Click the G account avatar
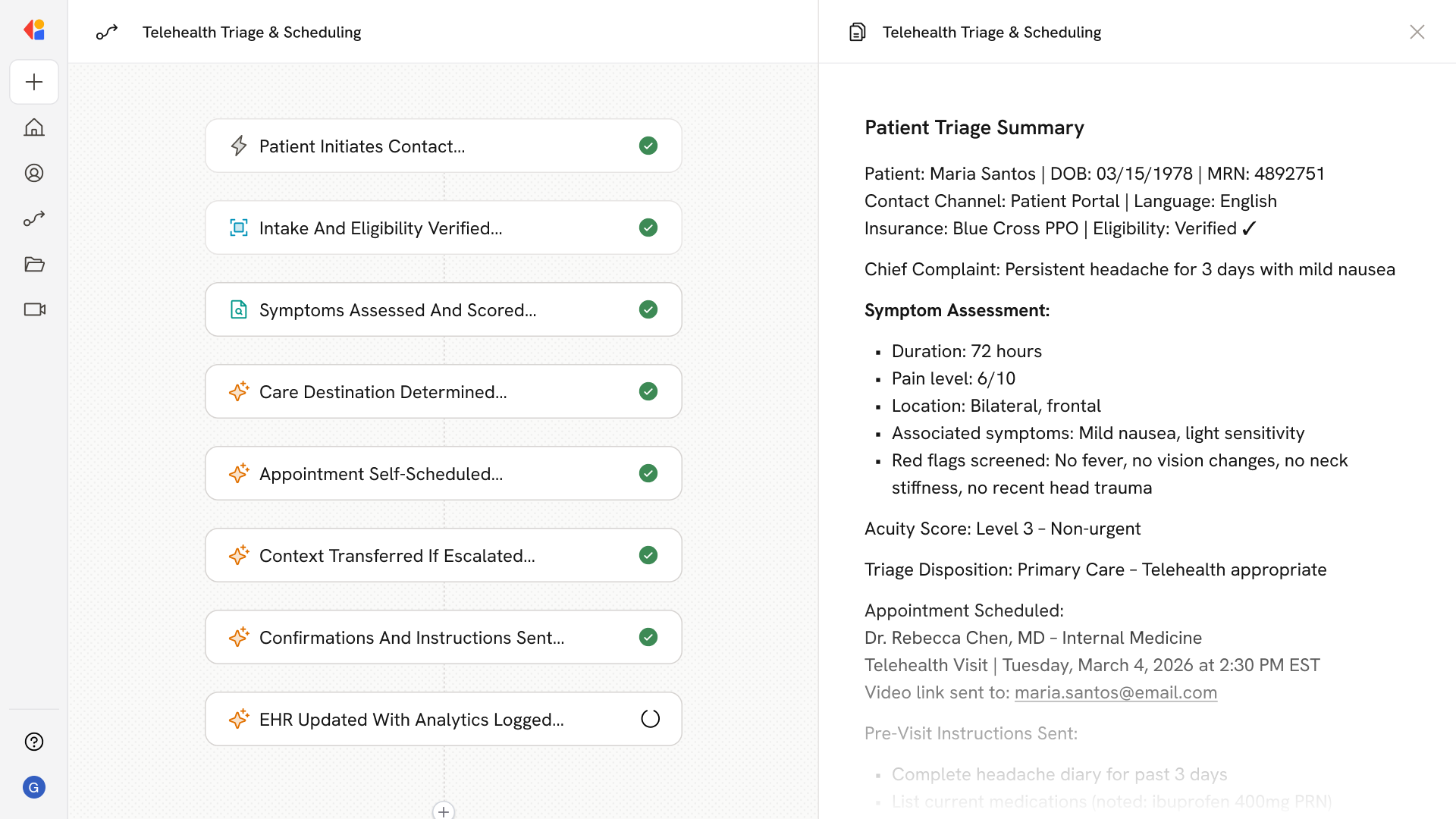This screenshot has width=1456, height=819. [34, 787]
